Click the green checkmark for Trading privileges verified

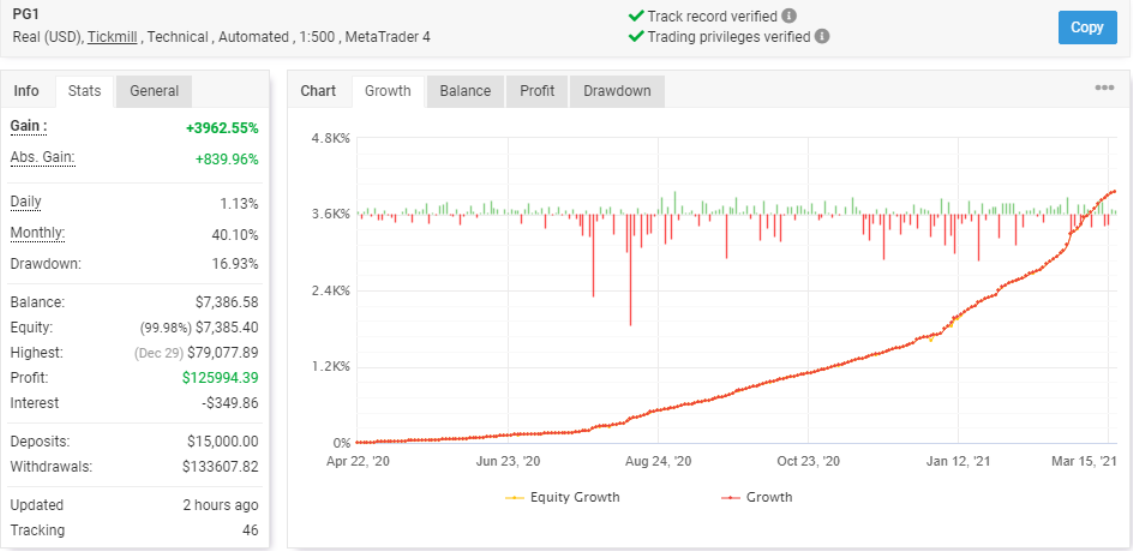(x=635, y=36)
